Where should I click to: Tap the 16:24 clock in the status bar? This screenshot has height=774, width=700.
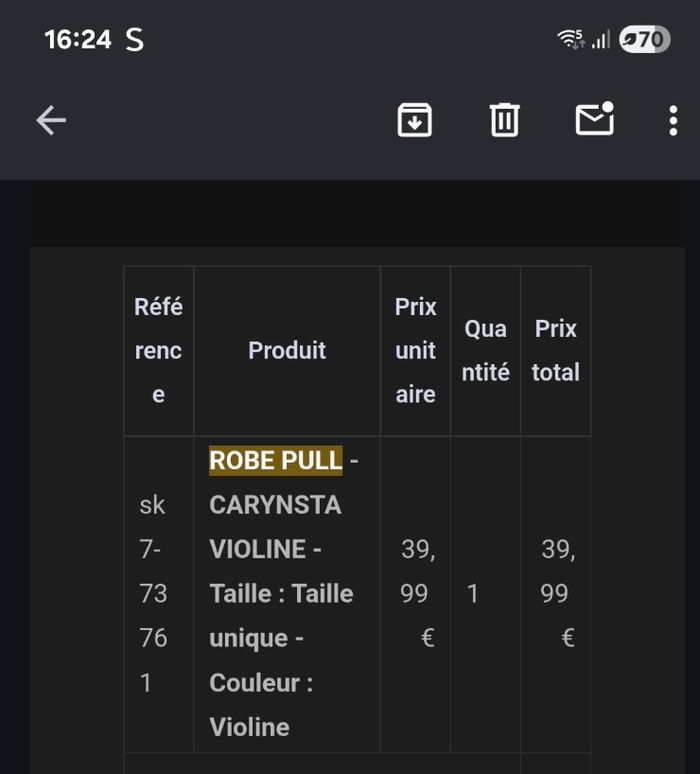tap(78, 40)
